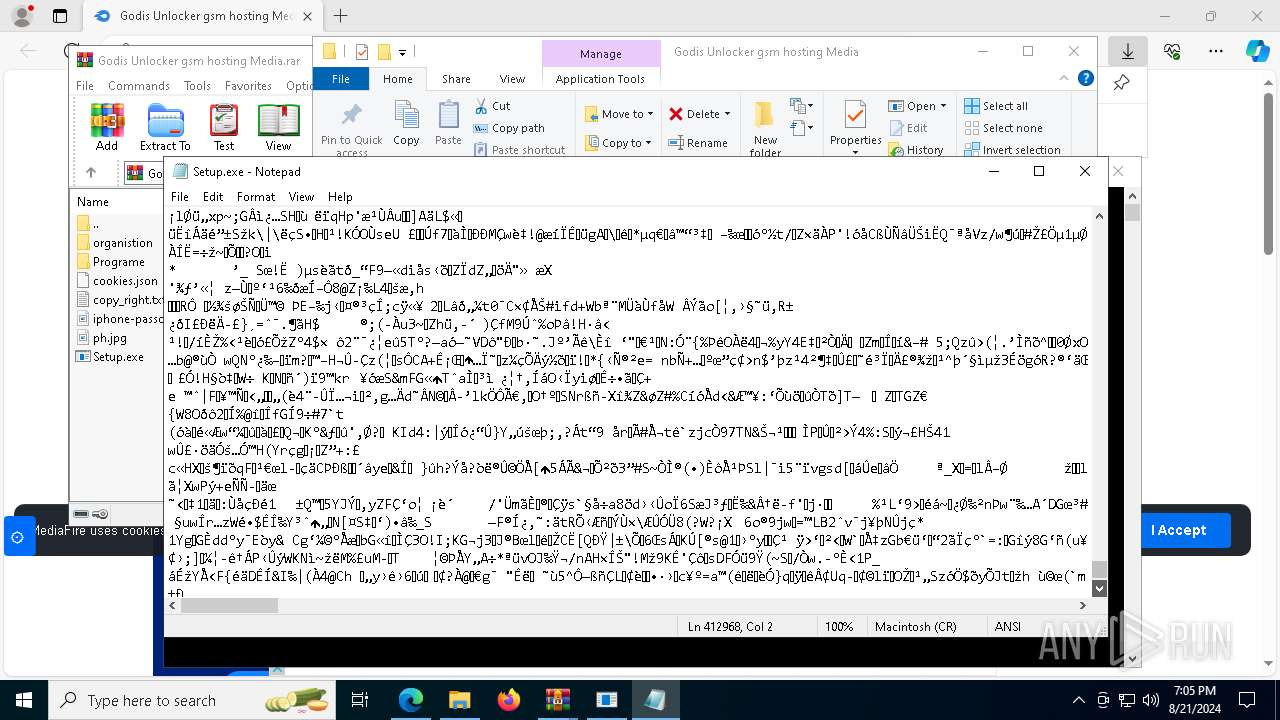Open Edge Copilot icon
This screenshot has width=1280, height=720.
point(1257,51)
